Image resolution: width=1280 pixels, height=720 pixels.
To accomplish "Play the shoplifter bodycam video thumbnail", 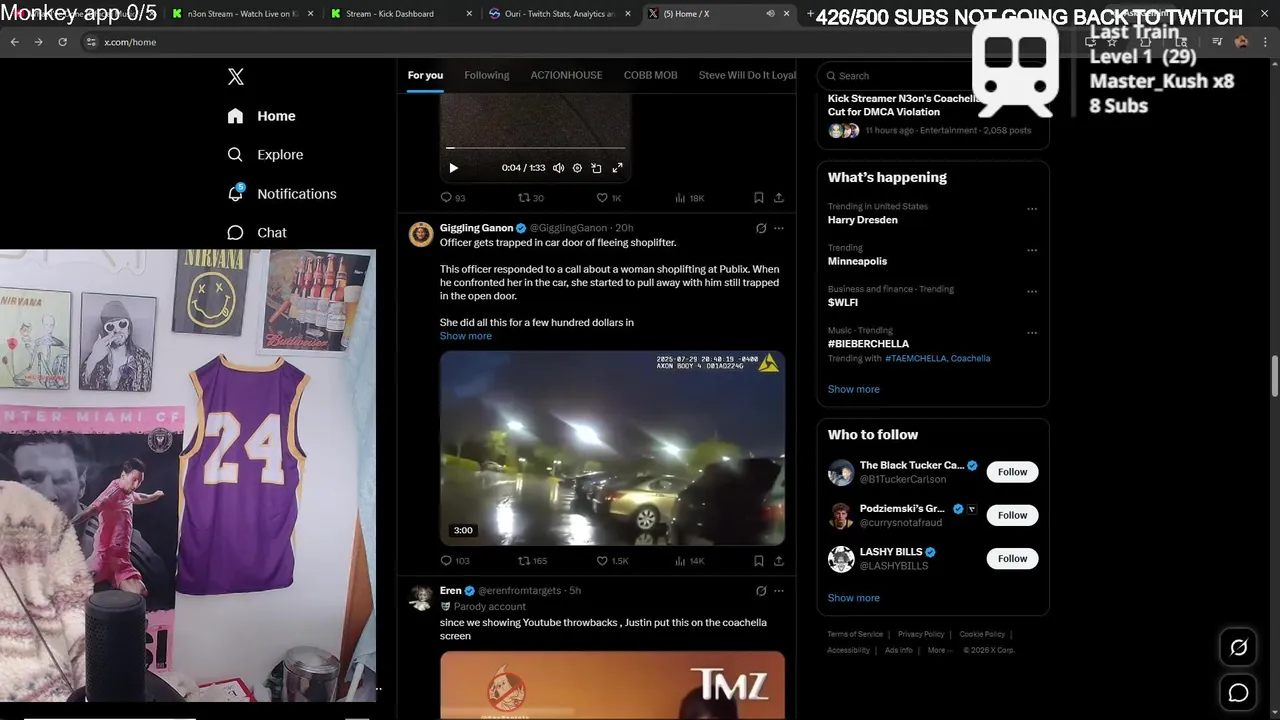I will [x=612, y=447].
